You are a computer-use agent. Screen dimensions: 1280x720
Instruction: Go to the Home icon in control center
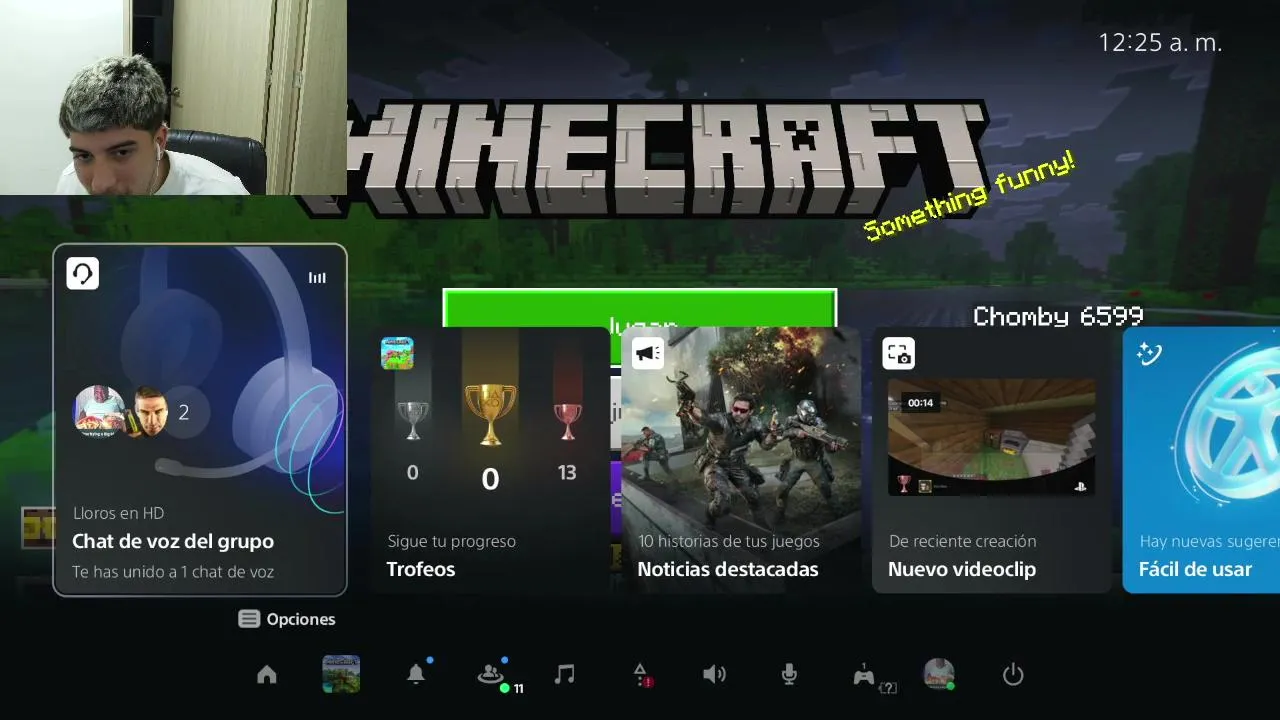click(267, 675)
